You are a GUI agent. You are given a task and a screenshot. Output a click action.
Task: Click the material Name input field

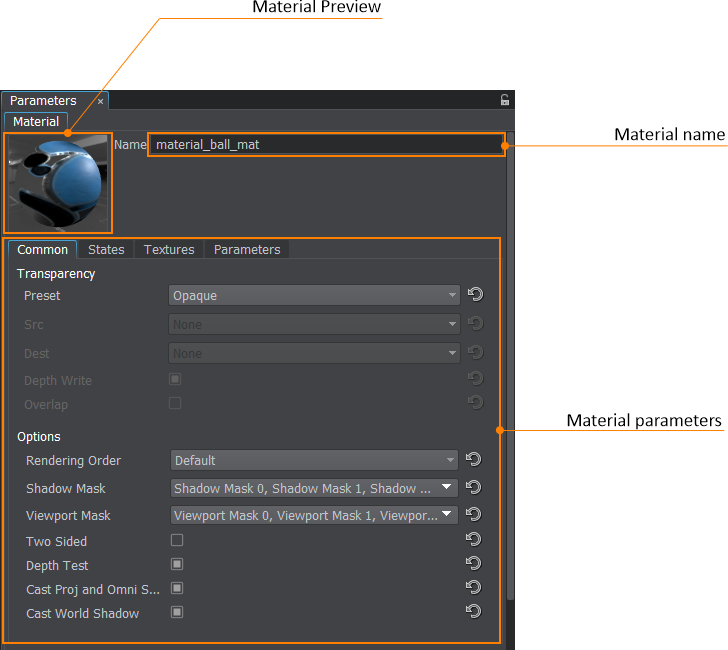pyautogui.click(x=325, y=145)
